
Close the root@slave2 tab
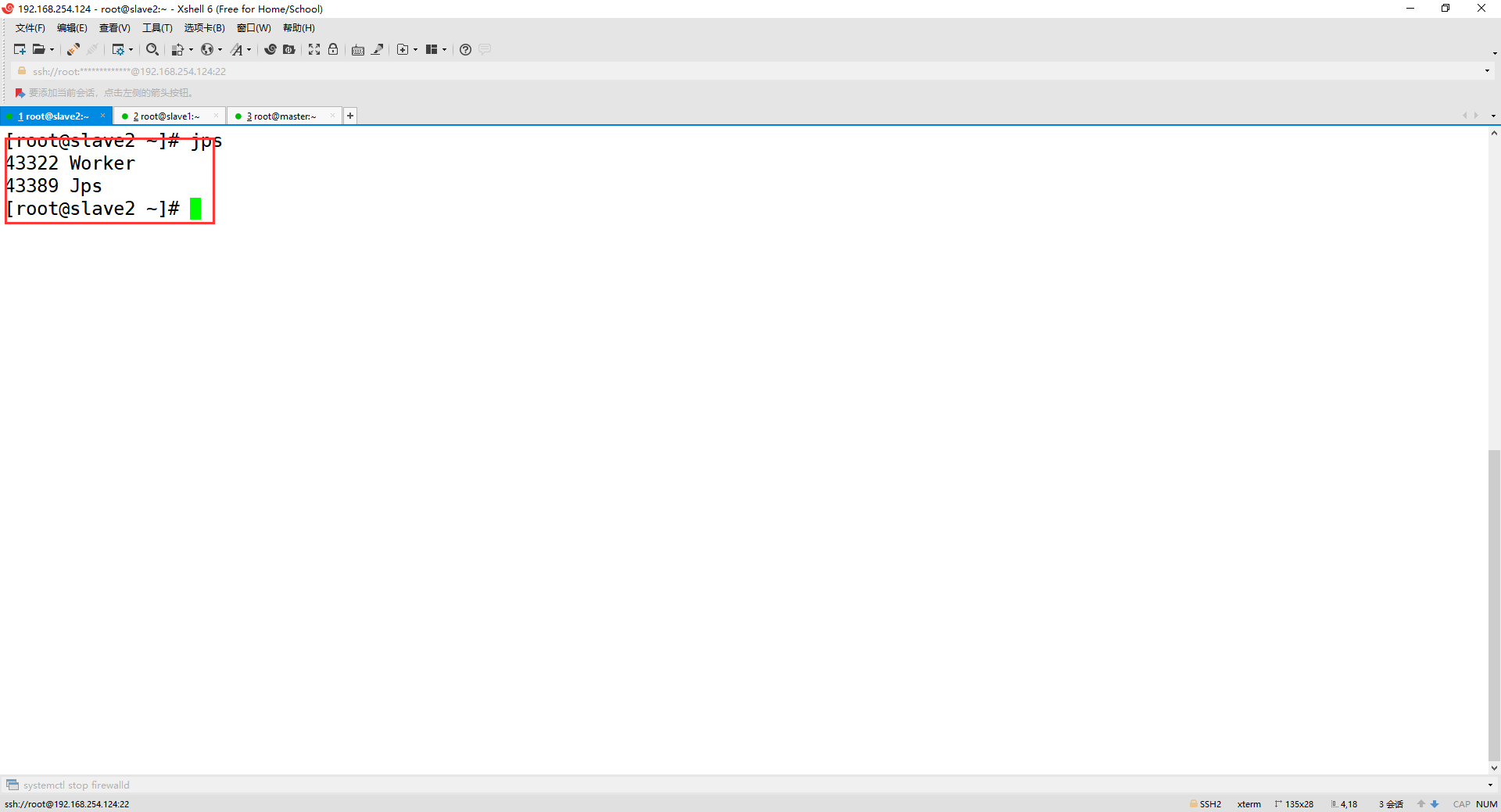[102, 116]
